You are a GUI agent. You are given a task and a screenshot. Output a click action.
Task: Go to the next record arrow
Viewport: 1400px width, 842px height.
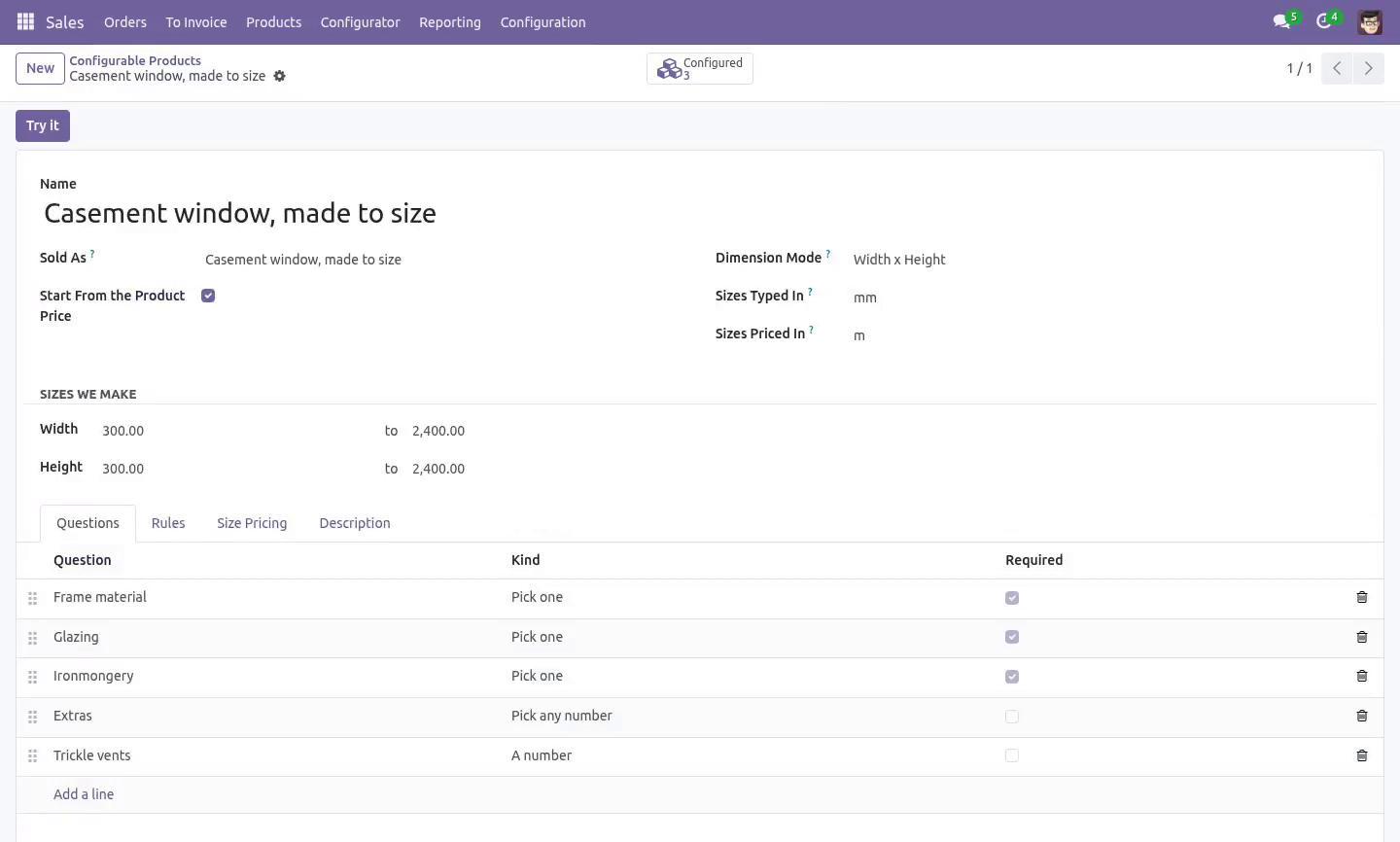tap(1368, 68)
